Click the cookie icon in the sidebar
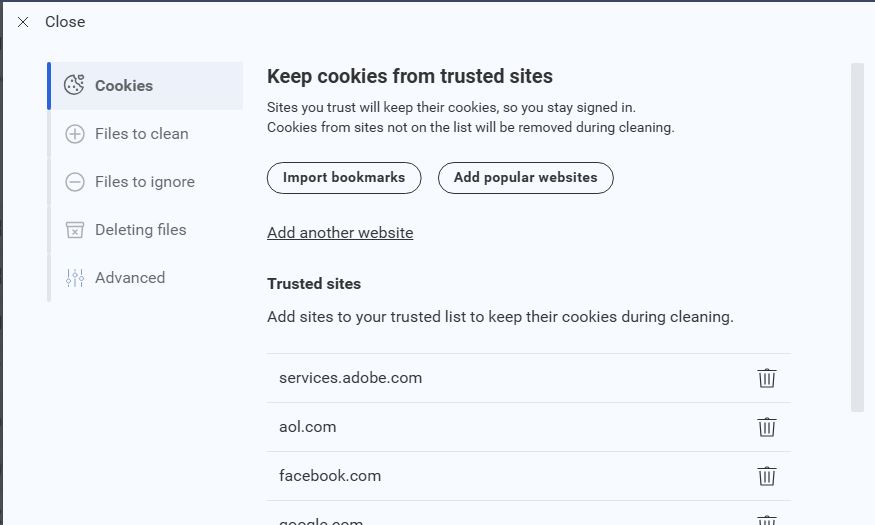 [74, 86]
